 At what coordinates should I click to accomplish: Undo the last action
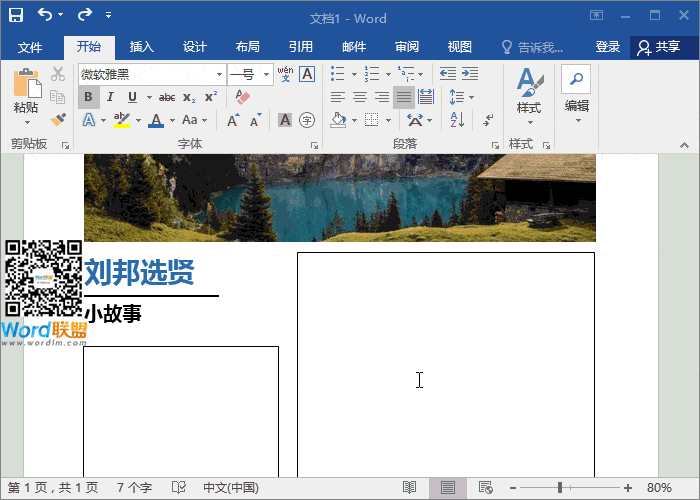point(45,15)
